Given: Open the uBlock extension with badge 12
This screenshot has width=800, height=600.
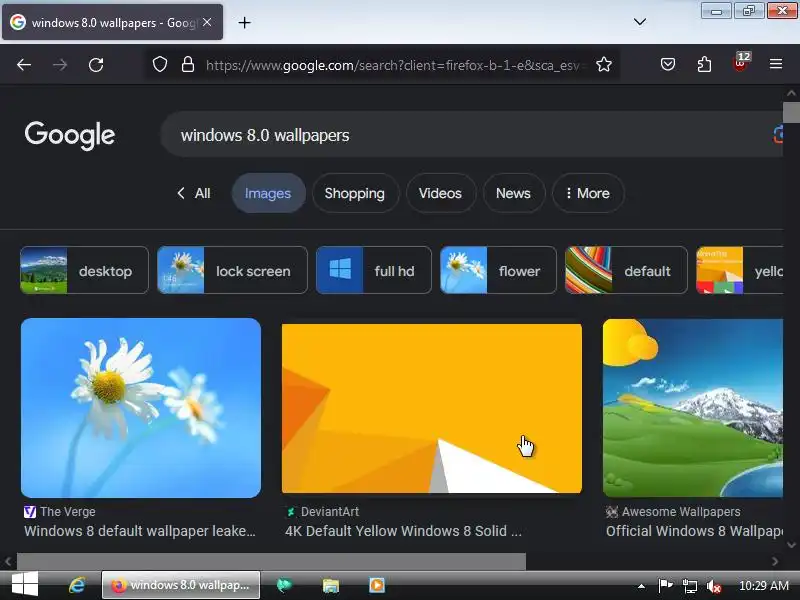Looking at the screenshot, I should (741, 63).
